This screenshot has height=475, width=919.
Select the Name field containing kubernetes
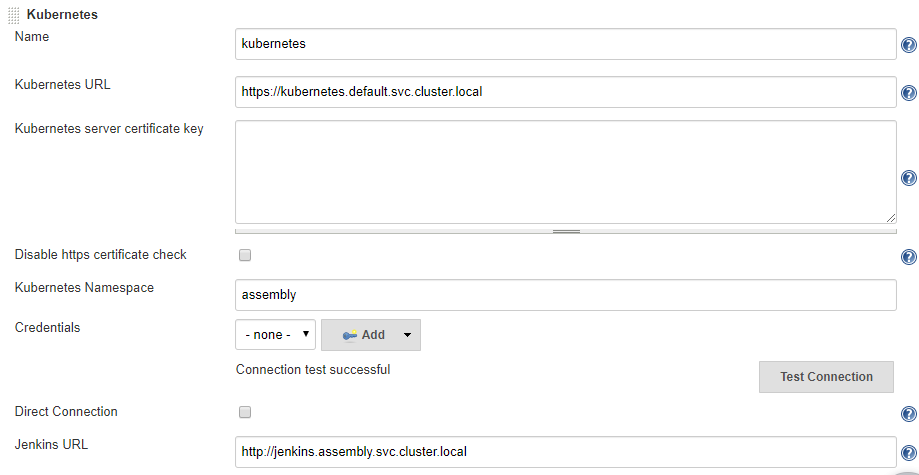tap(566, 44)
